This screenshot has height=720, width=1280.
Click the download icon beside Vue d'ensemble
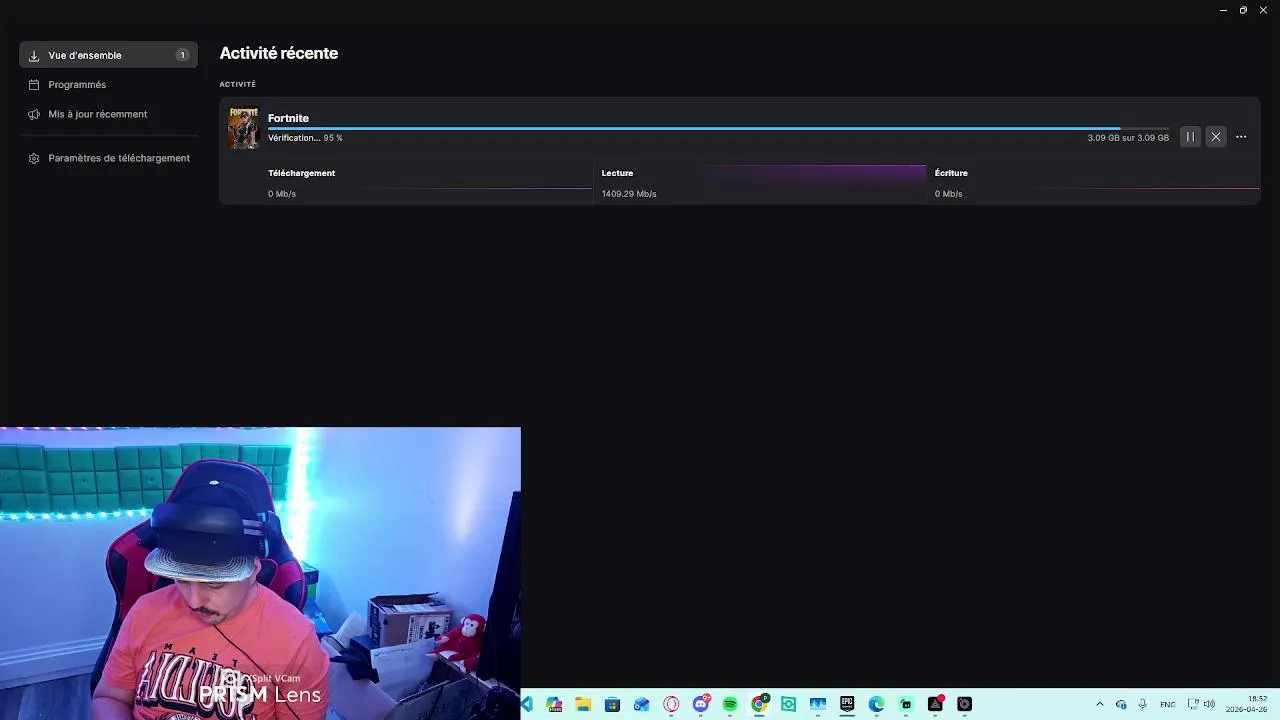coord(34,56)
